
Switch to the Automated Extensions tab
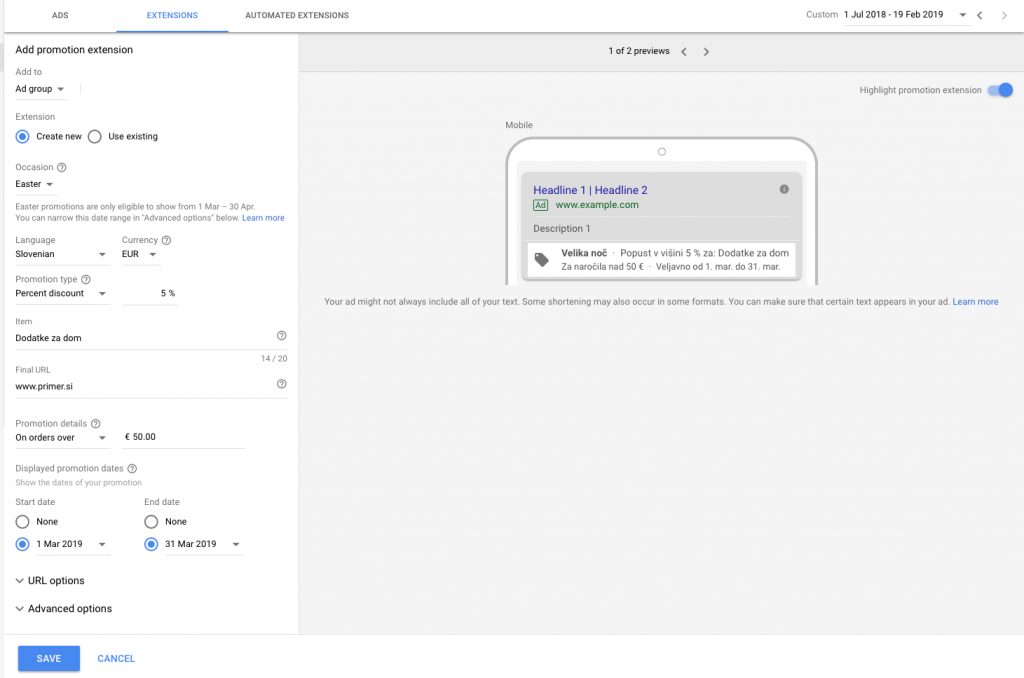click(x=297, y=16)
